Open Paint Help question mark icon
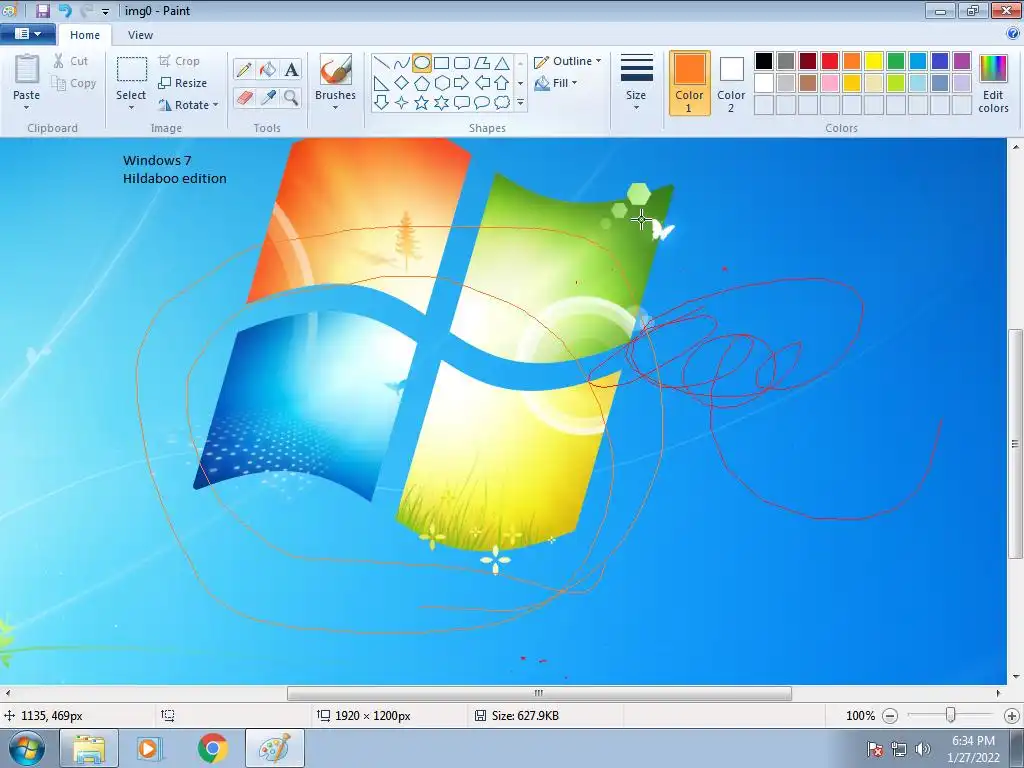The image size is (1024, 768). 1014,34
